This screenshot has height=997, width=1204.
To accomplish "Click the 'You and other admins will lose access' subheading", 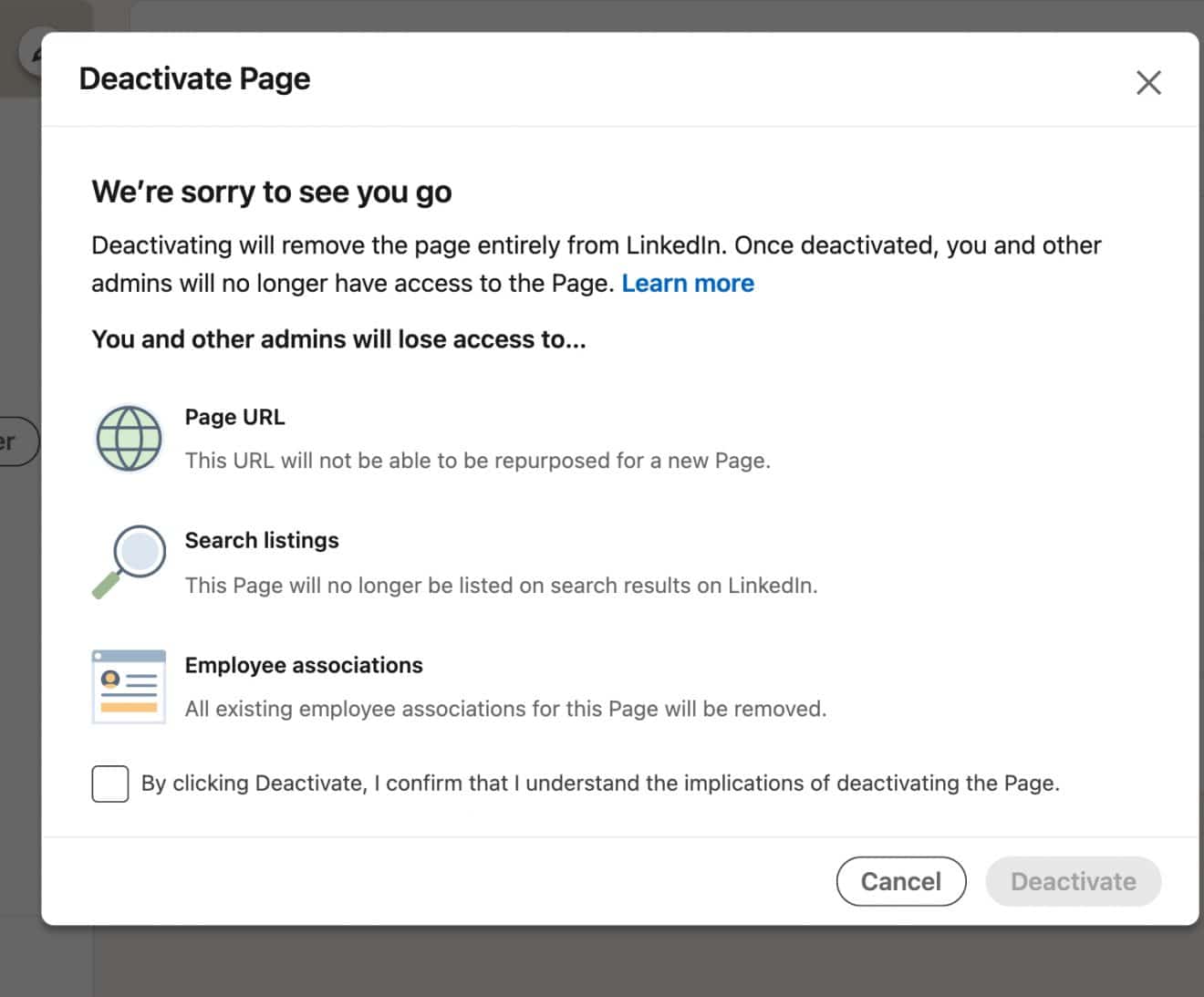I will pyautogui.click(x=339, y=339).
